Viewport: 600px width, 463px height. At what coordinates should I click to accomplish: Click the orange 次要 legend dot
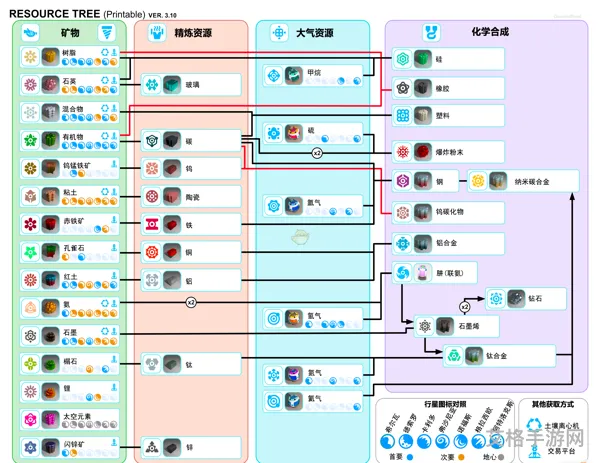(461, 457)
